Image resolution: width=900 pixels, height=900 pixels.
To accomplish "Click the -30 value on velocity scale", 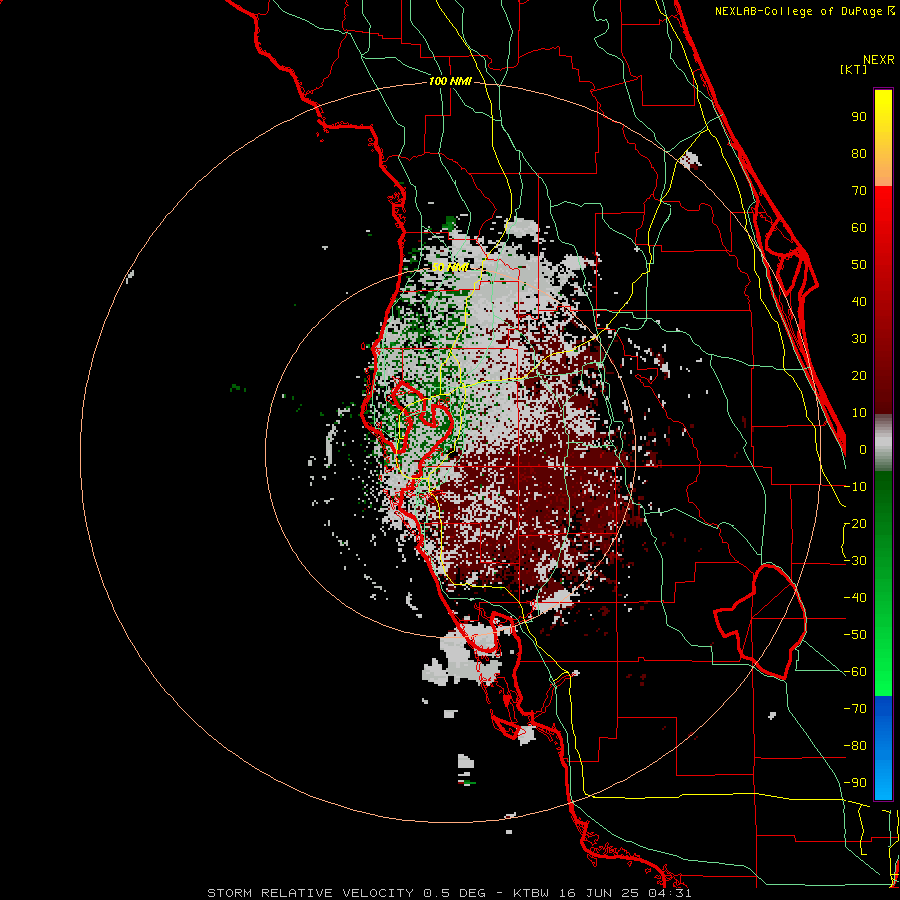I will point(855,561).
